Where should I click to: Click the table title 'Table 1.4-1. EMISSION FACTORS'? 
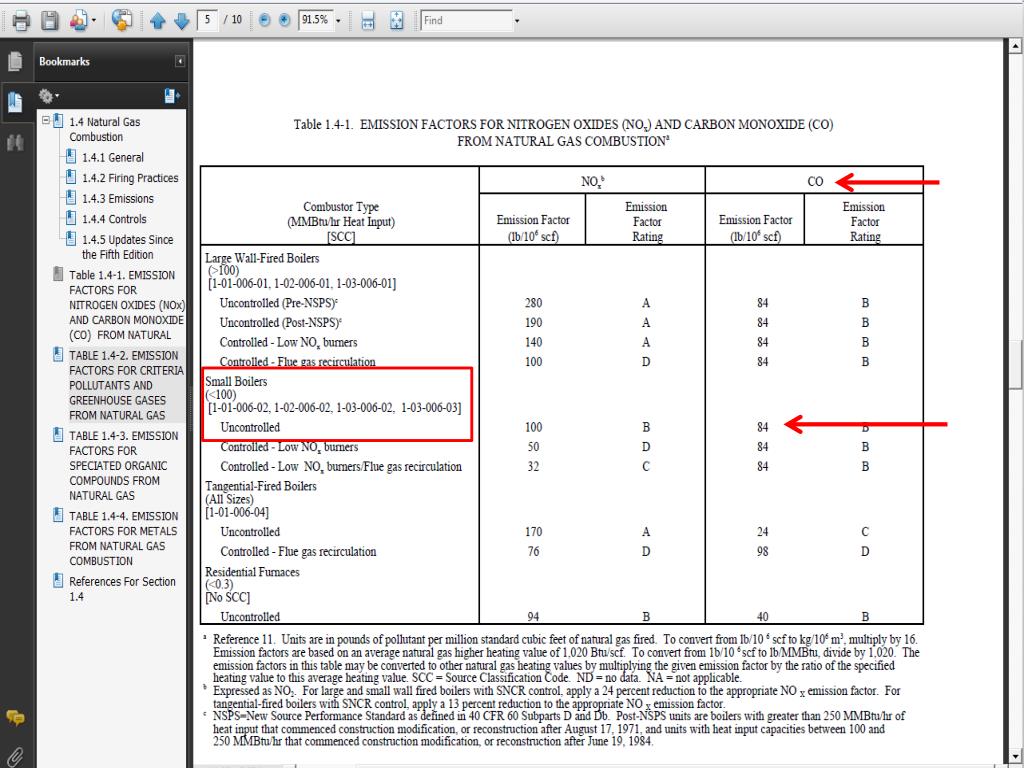pos(563,133)
